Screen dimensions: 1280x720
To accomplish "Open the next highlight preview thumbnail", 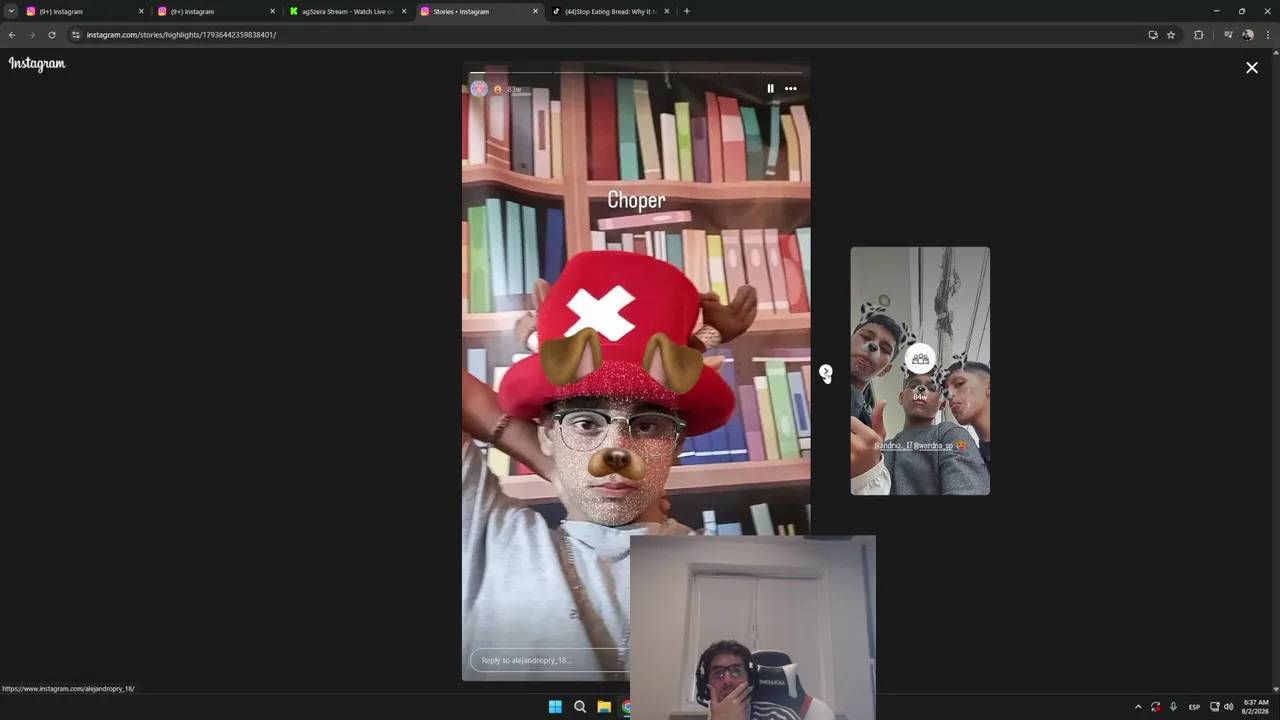I will pyautogui.click(x=920, y=371).
